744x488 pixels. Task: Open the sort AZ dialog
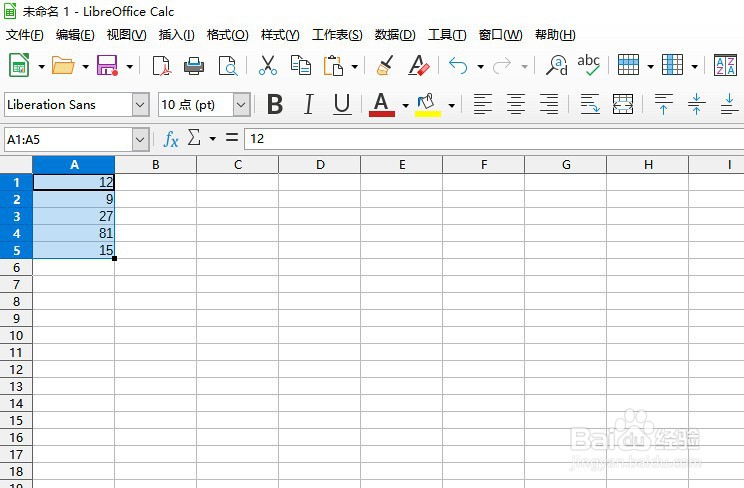coord(725,65)
